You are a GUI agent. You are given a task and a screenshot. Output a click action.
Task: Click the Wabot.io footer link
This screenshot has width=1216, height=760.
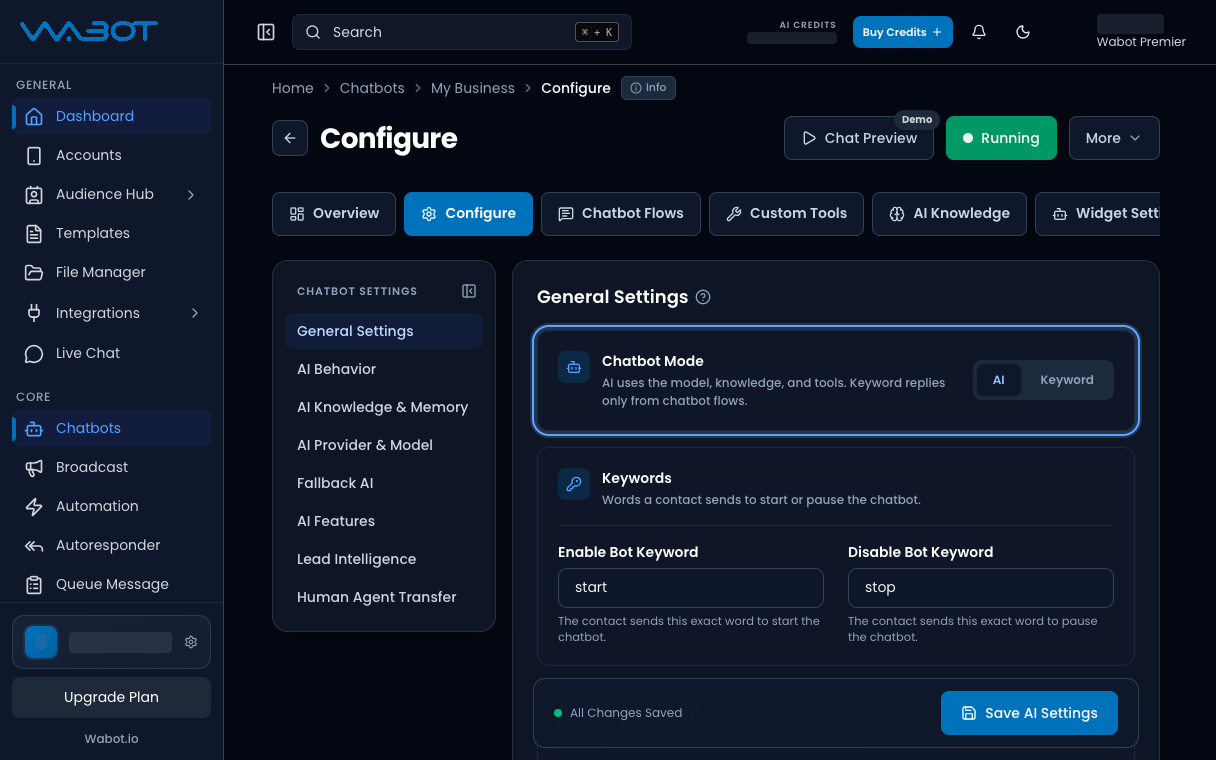[x=111, y=739]
